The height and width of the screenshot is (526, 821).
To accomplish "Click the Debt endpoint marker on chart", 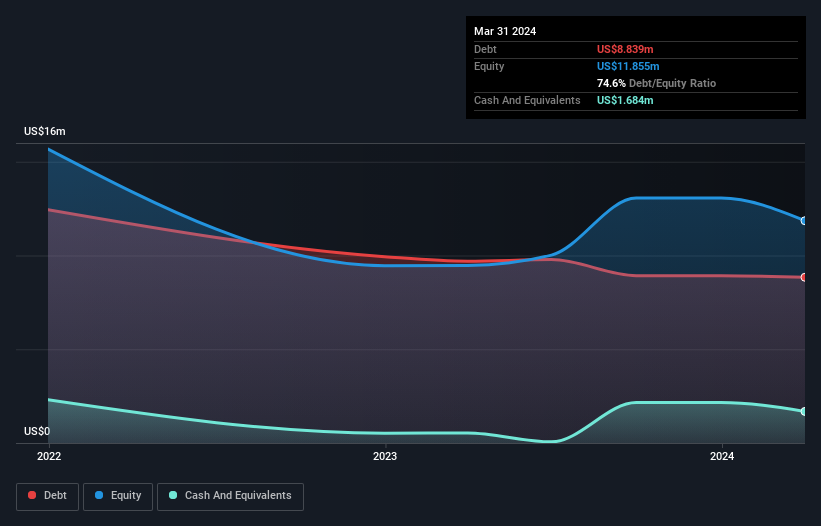I will [x=804, y=277].
